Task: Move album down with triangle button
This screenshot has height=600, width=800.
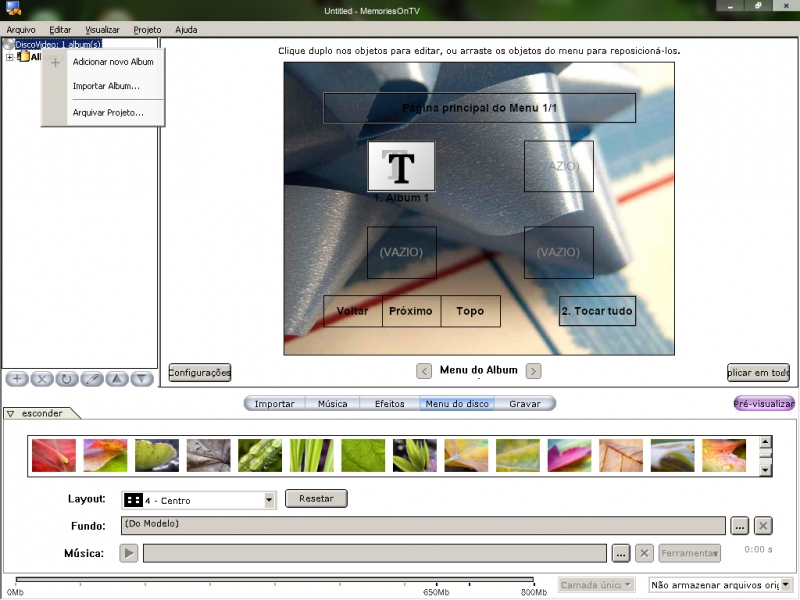Action: 142,379
